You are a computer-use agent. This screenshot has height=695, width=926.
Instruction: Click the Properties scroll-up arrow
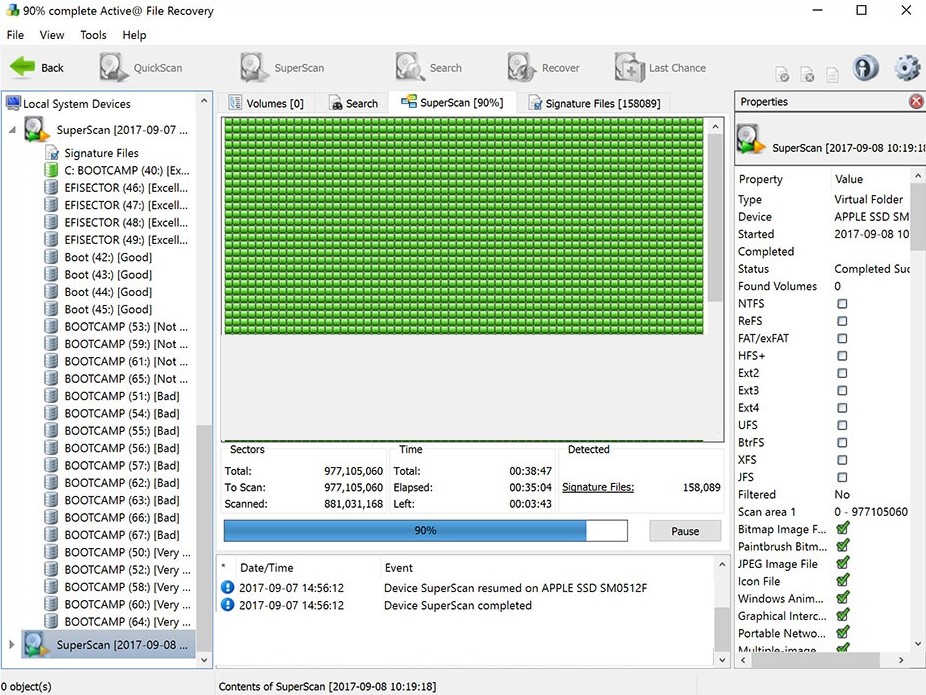coord(918,176)
